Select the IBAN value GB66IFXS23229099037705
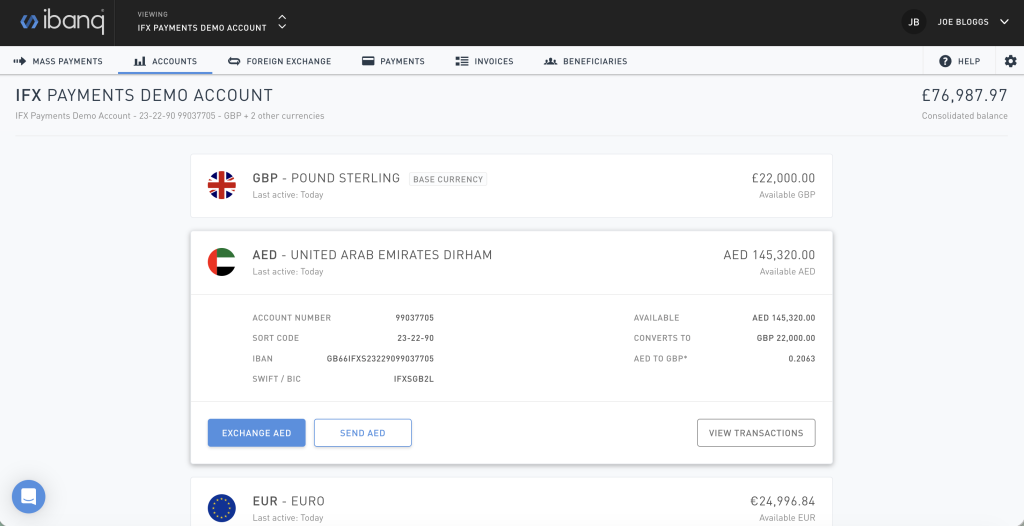 (380, 359)
